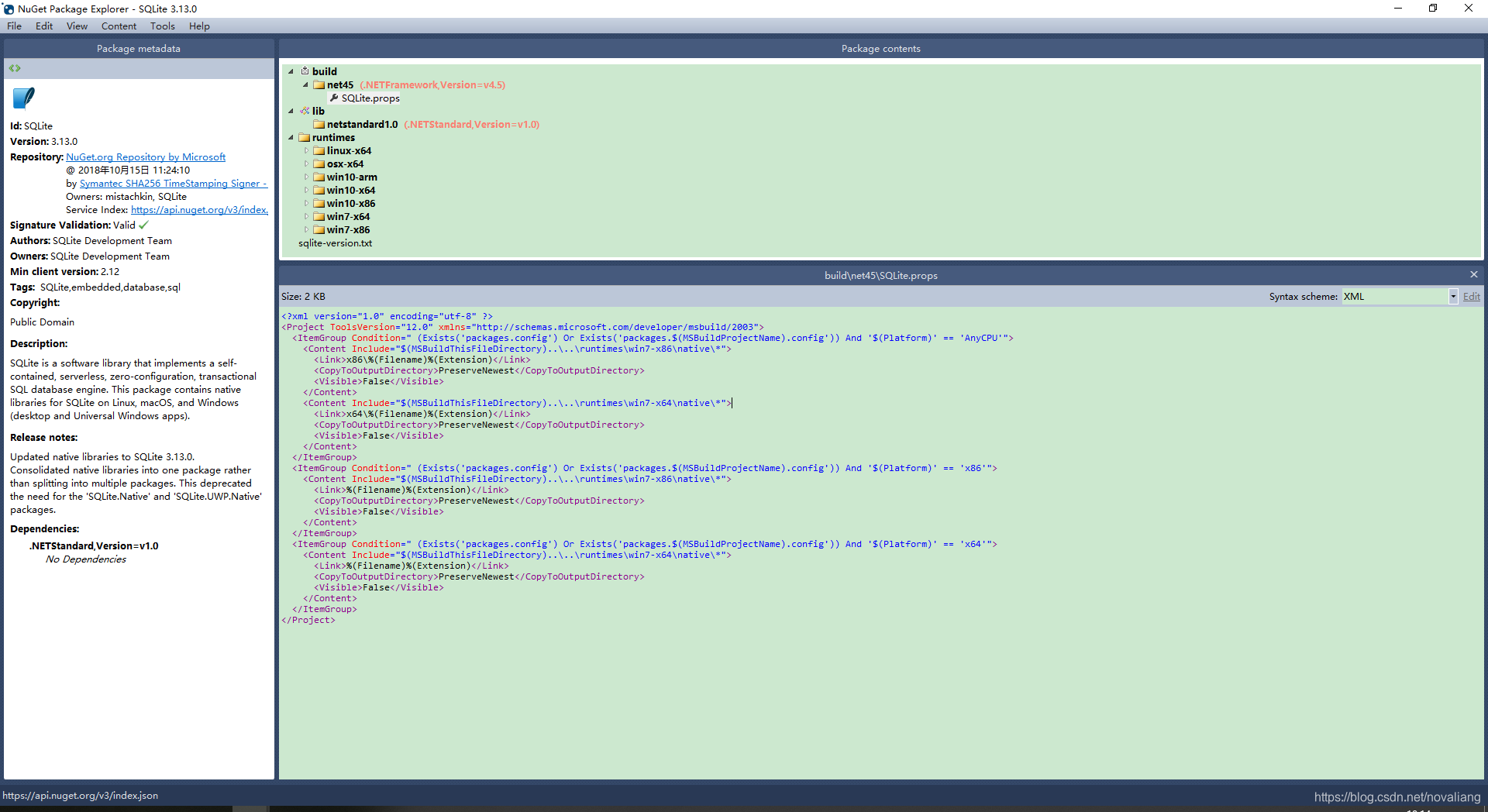Image resolution: width=1488 pixels, height=812 pixels.
Task: Collapse the runtimes tree node
Action: tap(291, 137)
